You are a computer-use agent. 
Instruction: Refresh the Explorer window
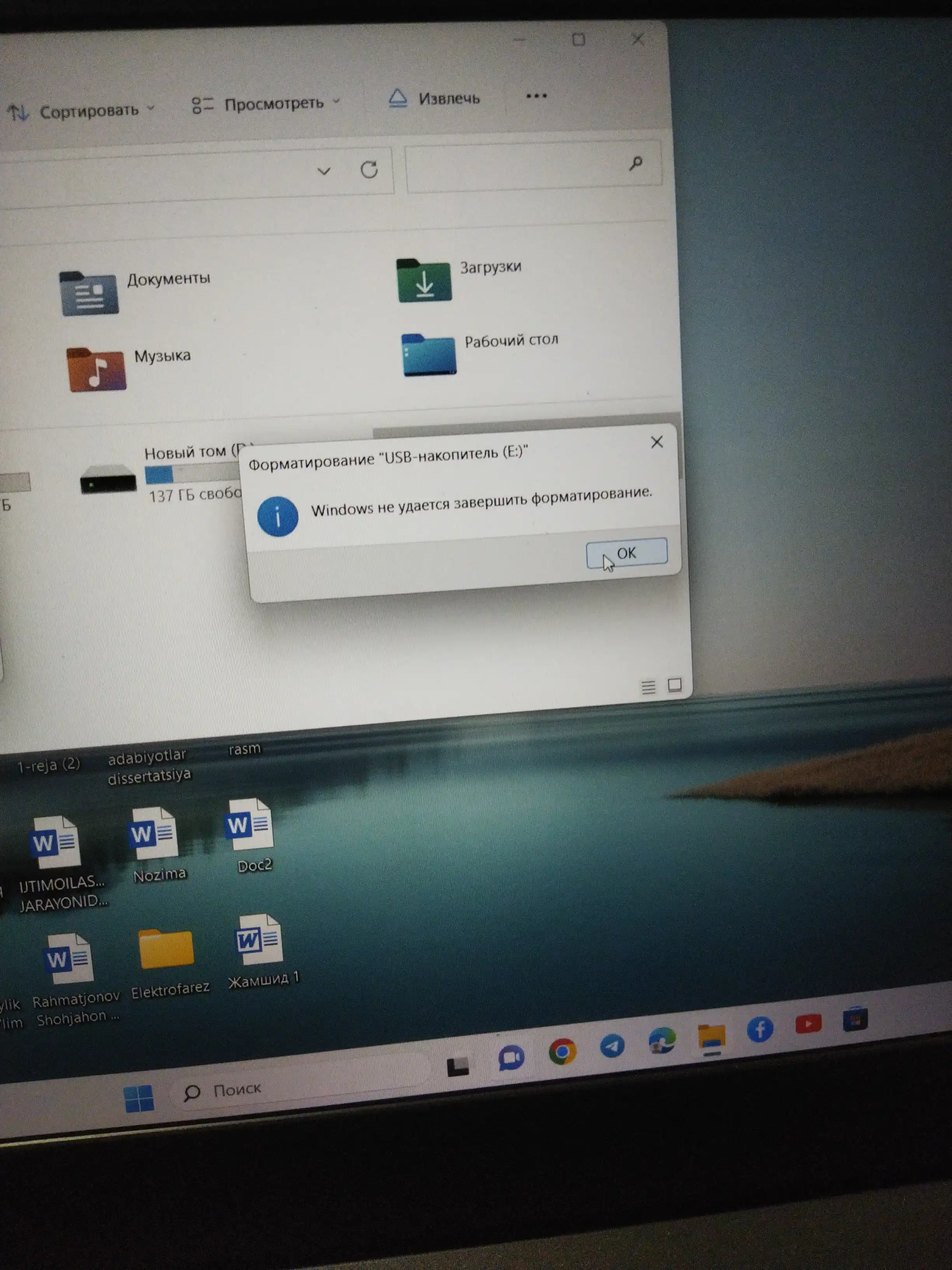(x=369, y=169)
